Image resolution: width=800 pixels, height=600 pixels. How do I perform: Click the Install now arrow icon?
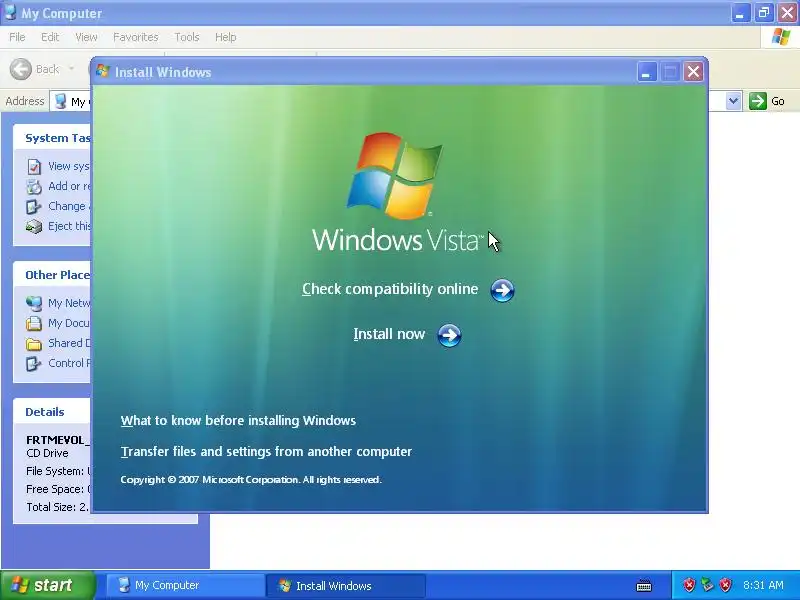coord(449,335)
